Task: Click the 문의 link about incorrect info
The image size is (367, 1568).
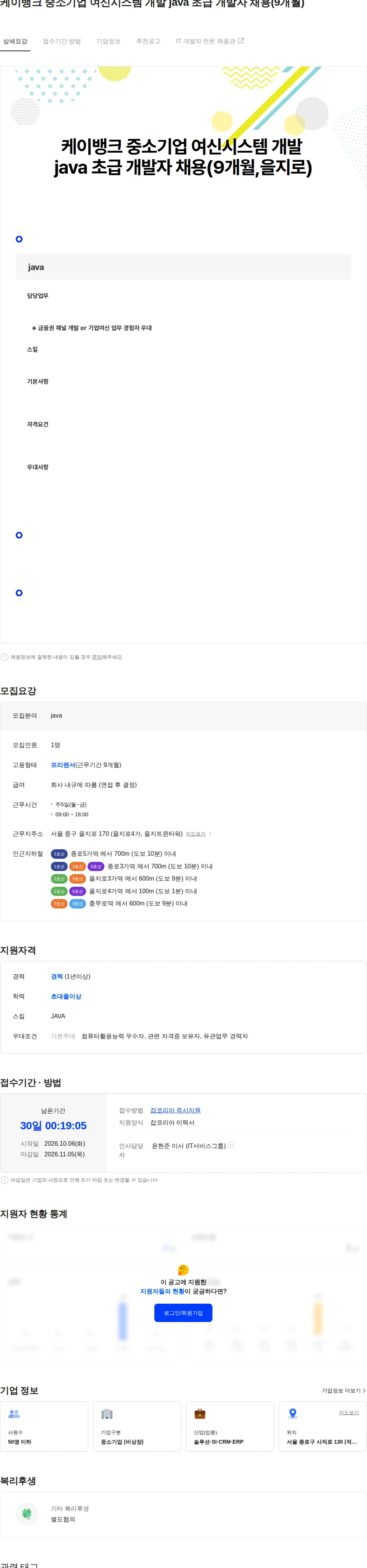Action: (97, 657)
